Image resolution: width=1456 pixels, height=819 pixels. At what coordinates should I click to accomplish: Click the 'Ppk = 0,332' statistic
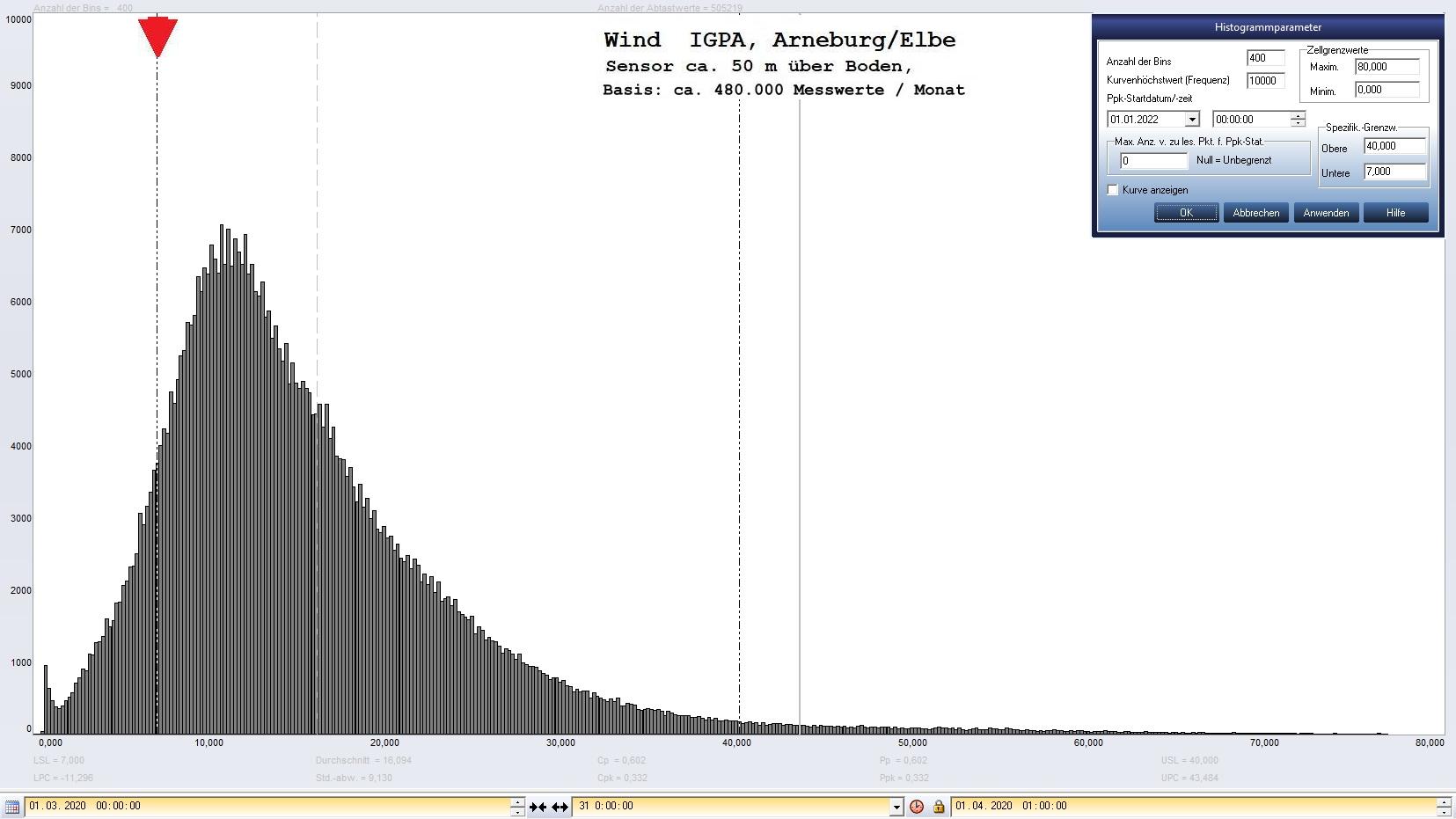click(x=904, y=779)
